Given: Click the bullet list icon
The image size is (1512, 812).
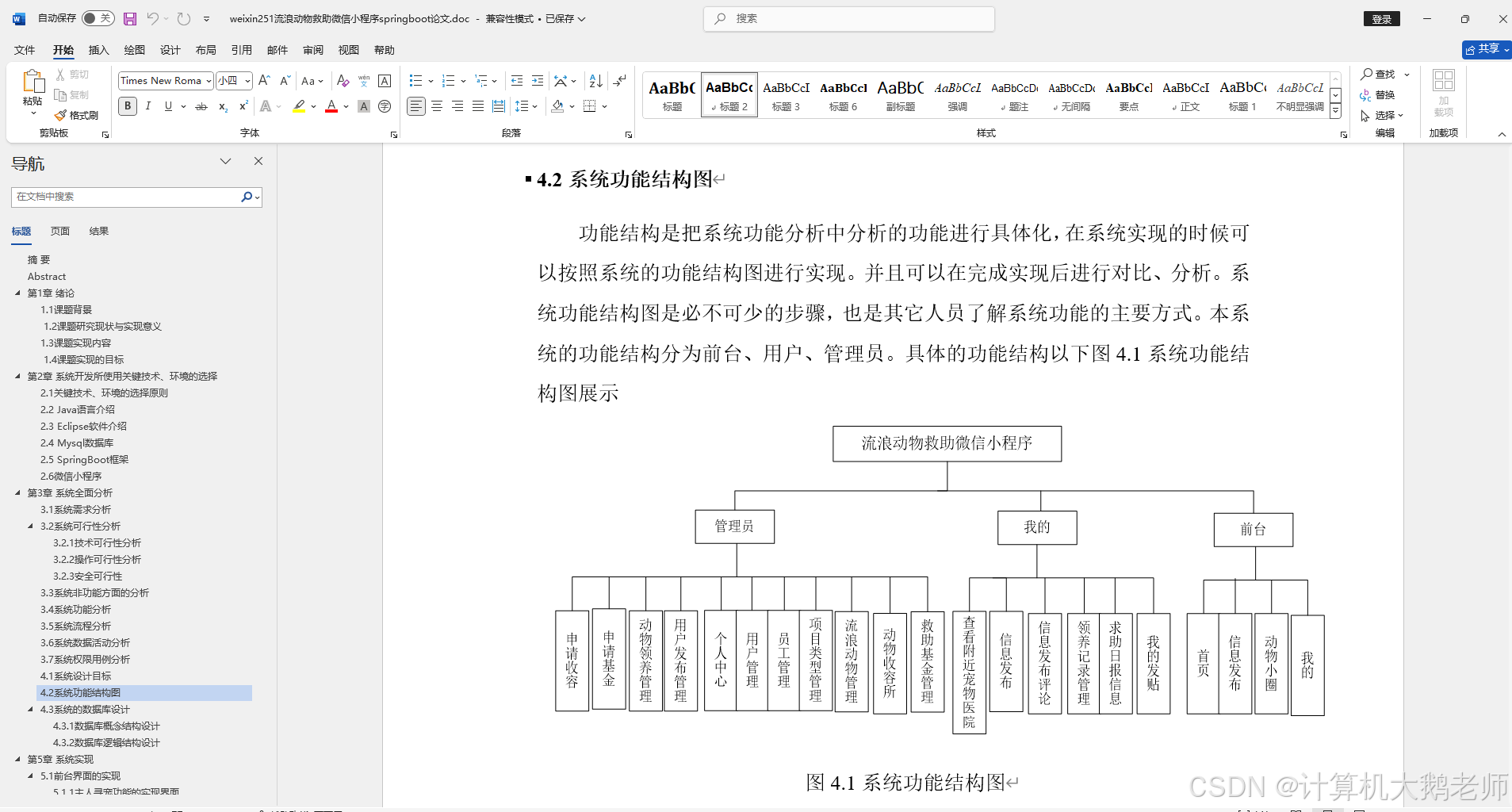Looking at the screenshot, I should pos(415,81).
